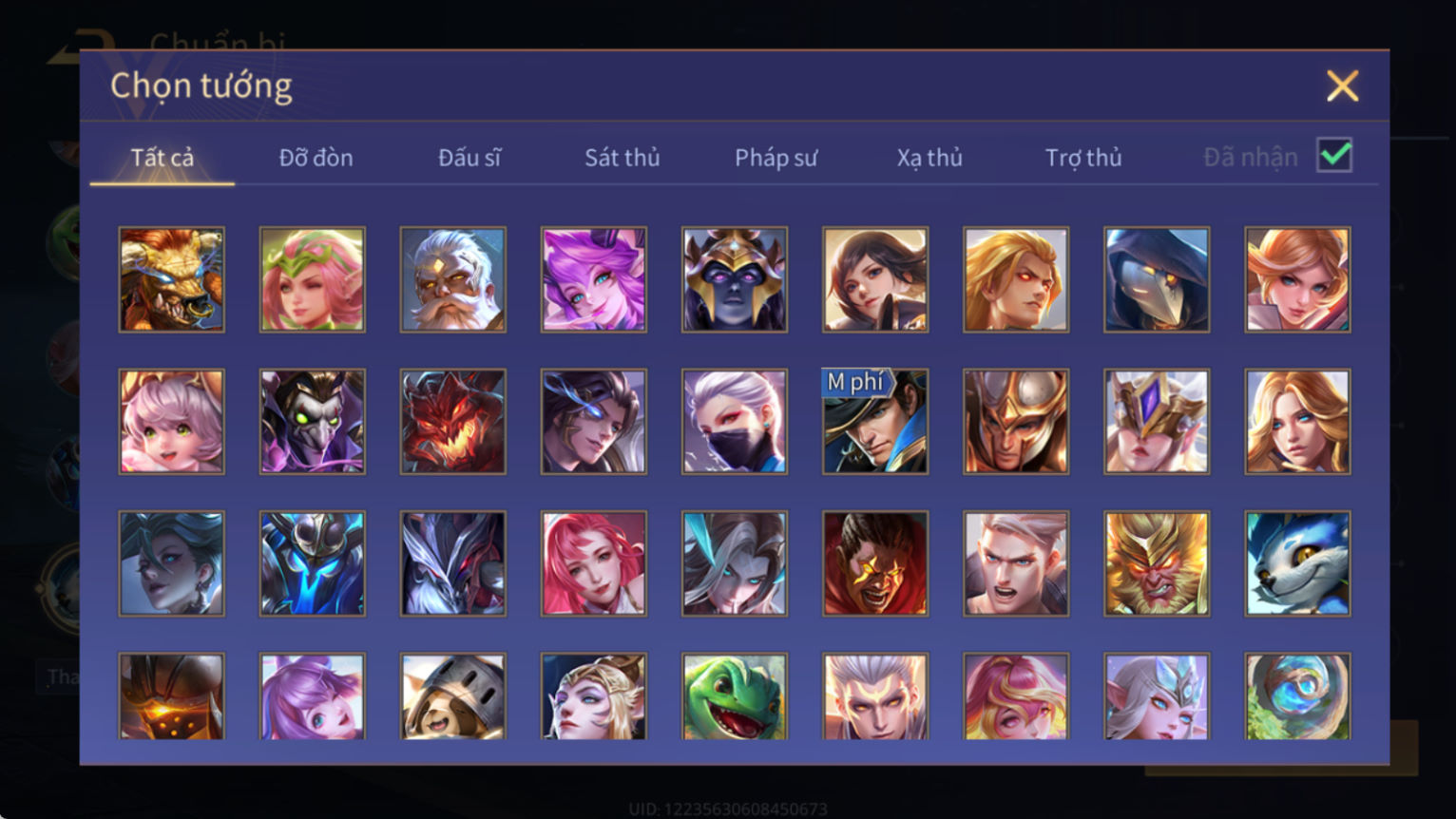Close the "Chọn tướng" dialog
Viewport: 1456px width, 819px height.
click(x=1342, y=86)
